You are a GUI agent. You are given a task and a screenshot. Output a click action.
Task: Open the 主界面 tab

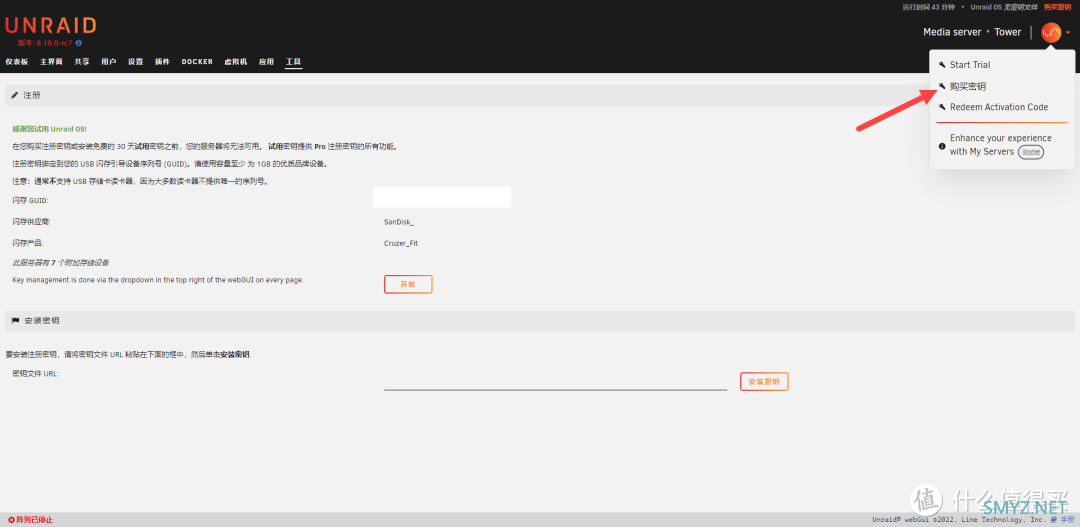point(51,61)
